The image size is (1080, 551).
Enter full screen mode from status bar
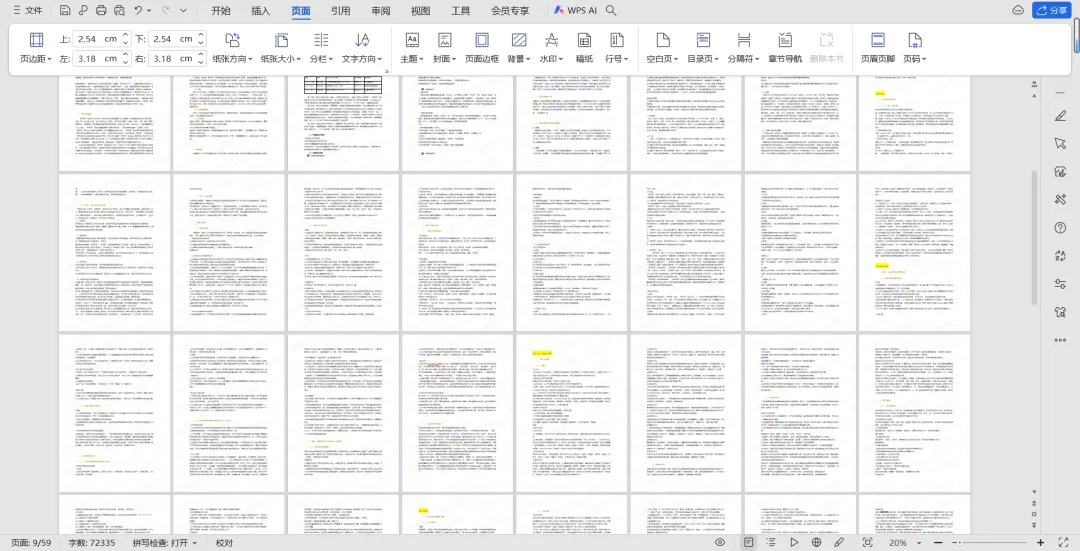coord(1064,543)
